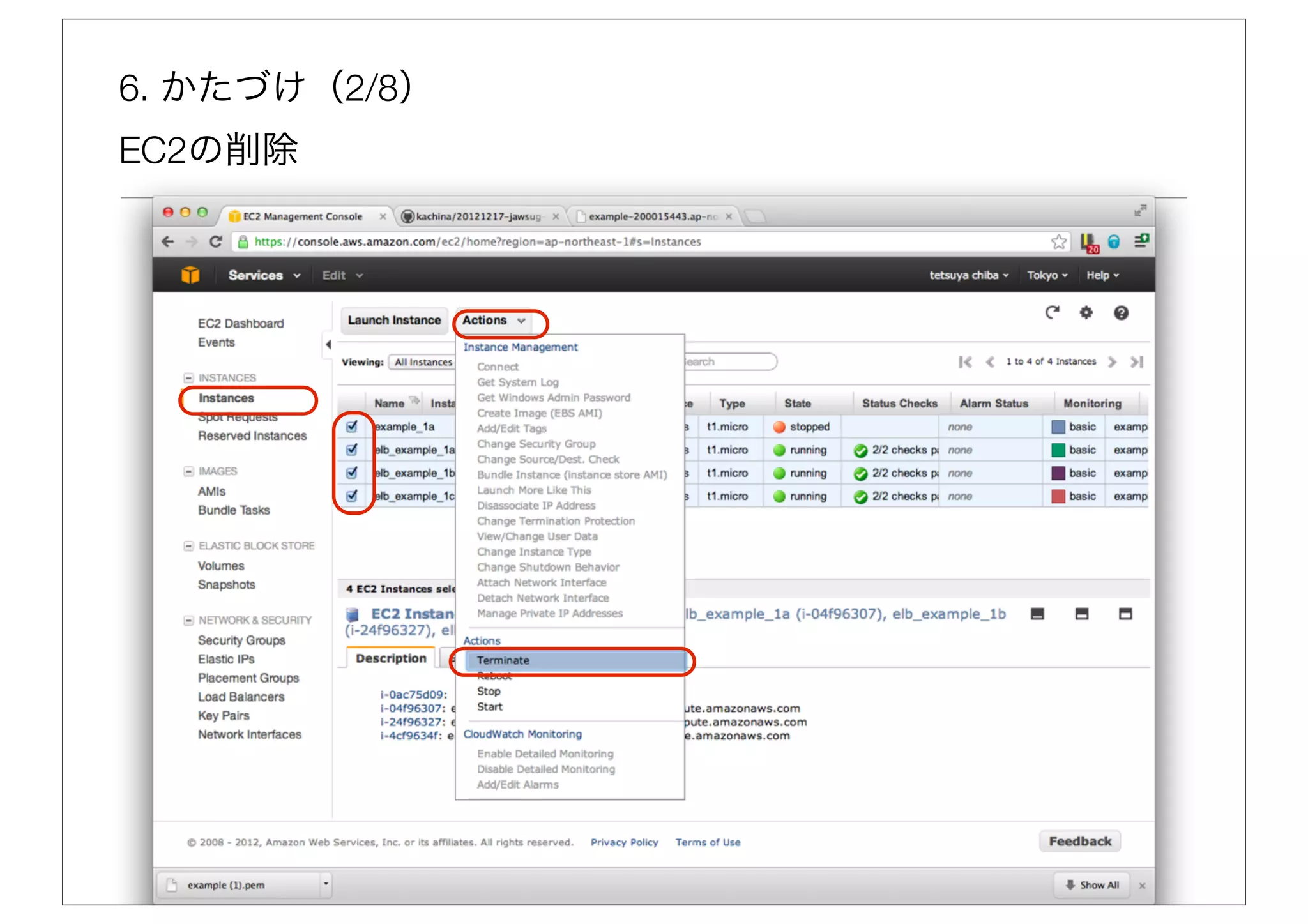Open the help question mark icon
Viewport: 1308px width, 924px height.
[1121, 313]
